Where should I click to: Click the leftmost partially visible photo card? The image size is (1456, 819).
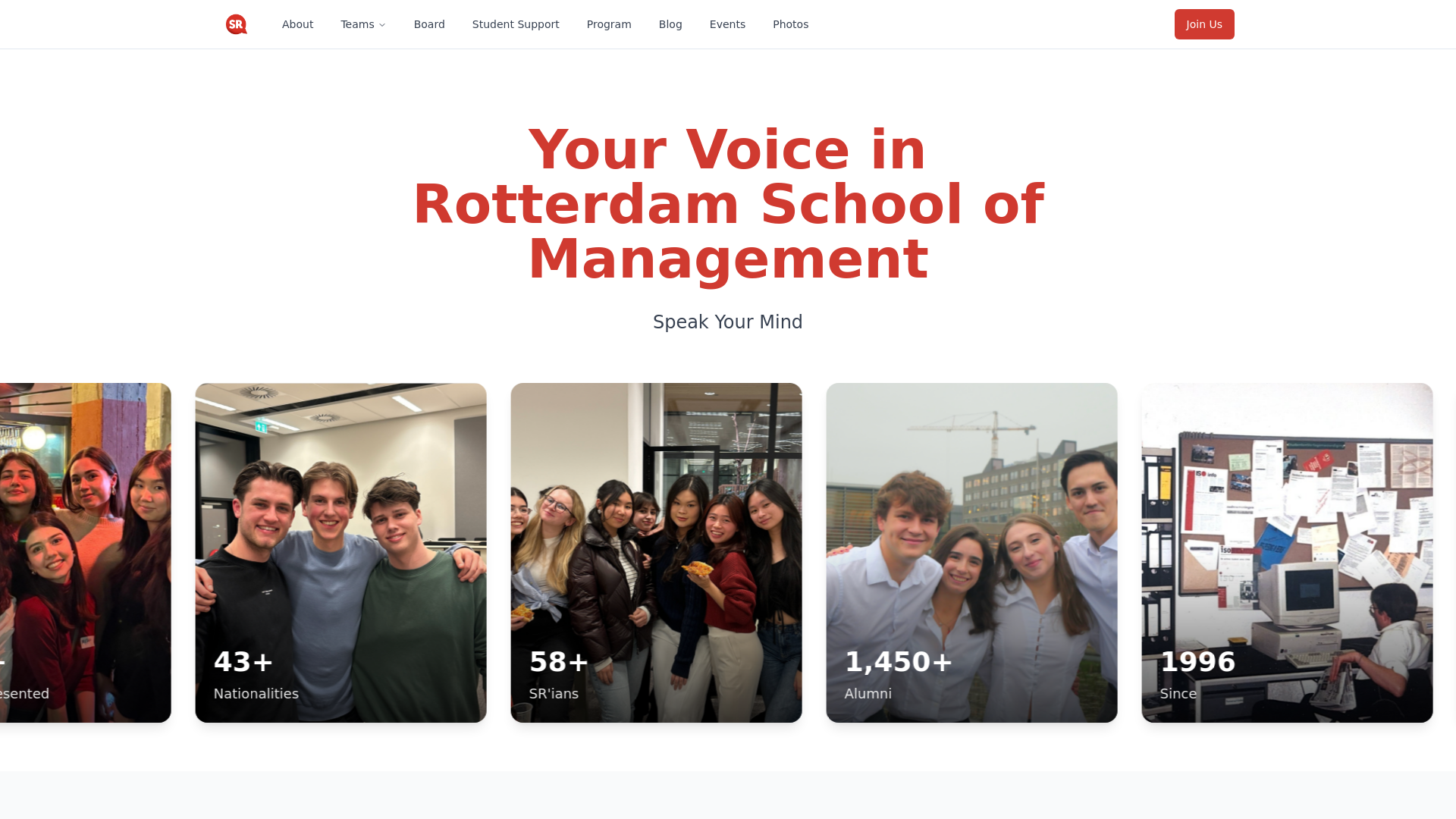[x=85, y=552]
